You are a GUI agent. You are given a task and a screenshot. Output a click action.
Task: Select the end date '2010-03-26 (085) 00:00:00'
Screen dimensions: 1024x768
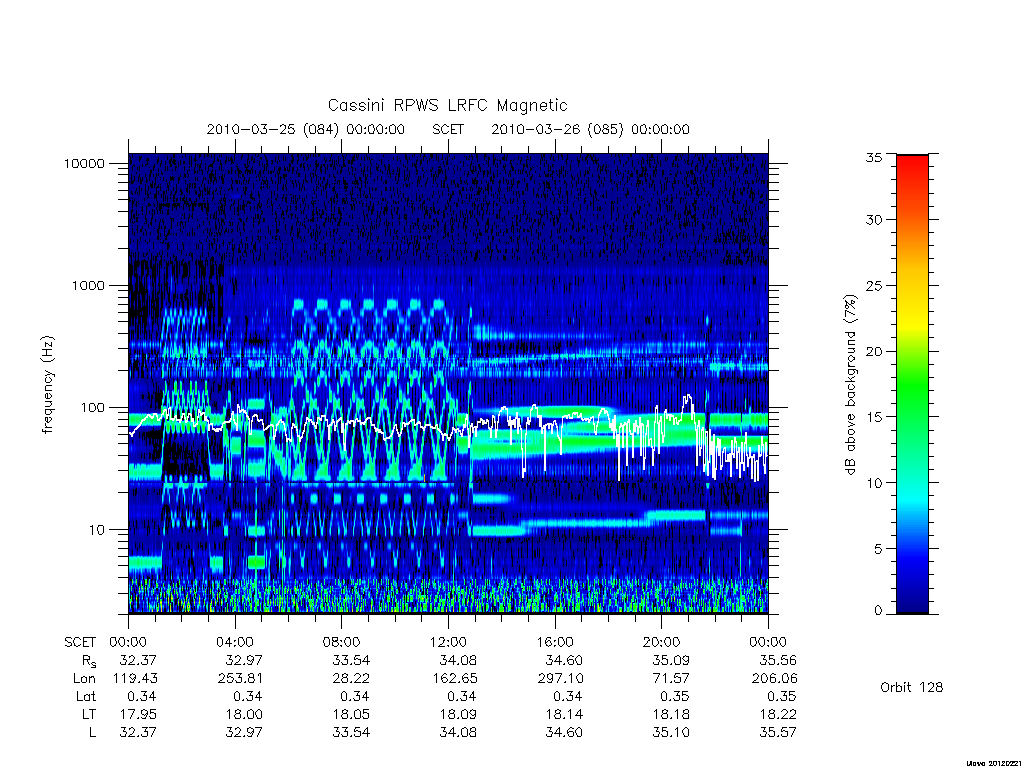pyautogui.click(x=590, y=129)
